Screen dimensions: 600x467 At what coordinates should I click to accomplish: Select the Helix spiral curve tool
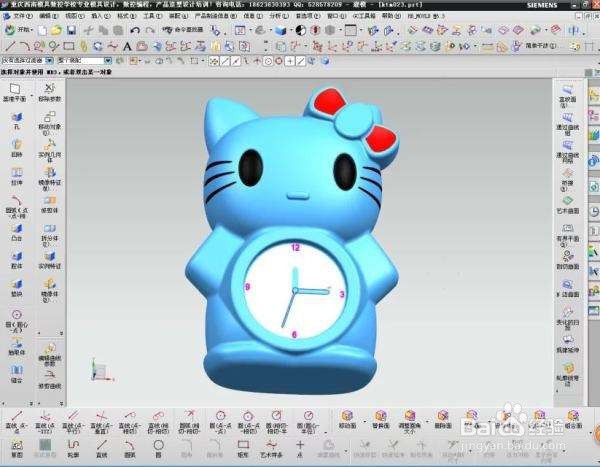(83, 47)
